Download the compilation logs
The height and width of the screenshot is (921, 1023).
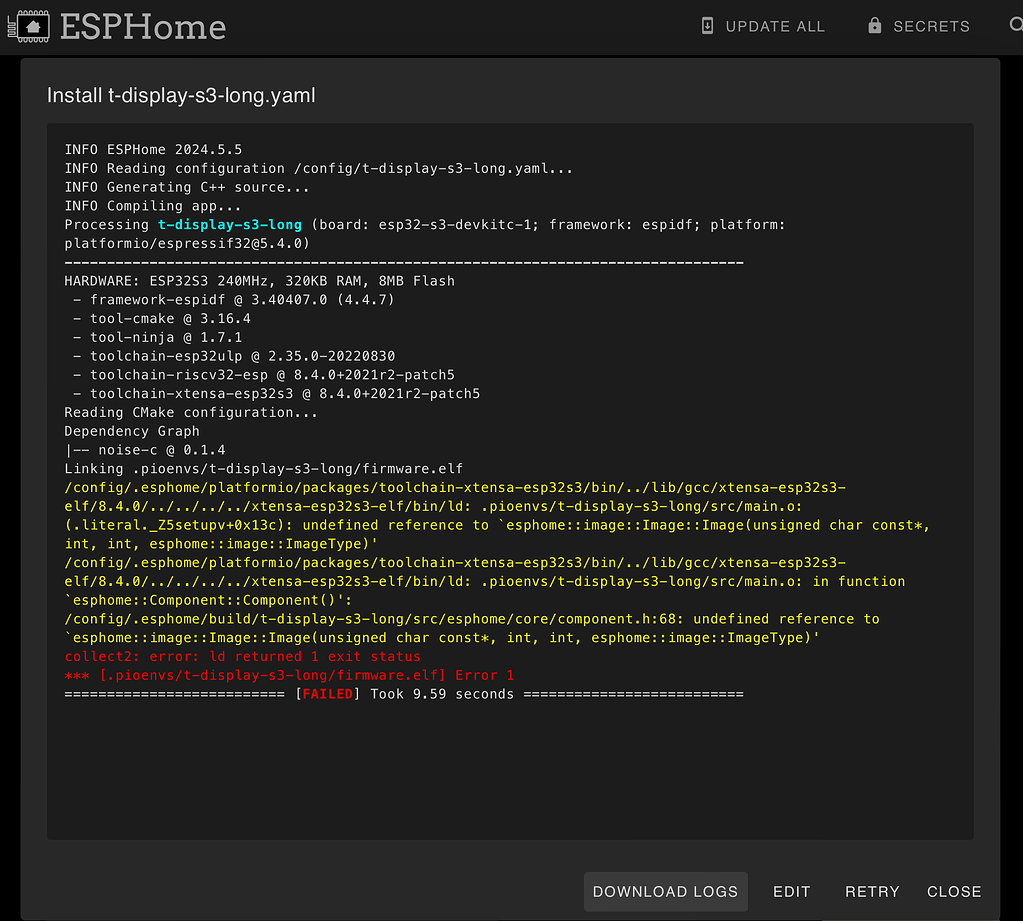pyautogui.click(x=665, y=891)
